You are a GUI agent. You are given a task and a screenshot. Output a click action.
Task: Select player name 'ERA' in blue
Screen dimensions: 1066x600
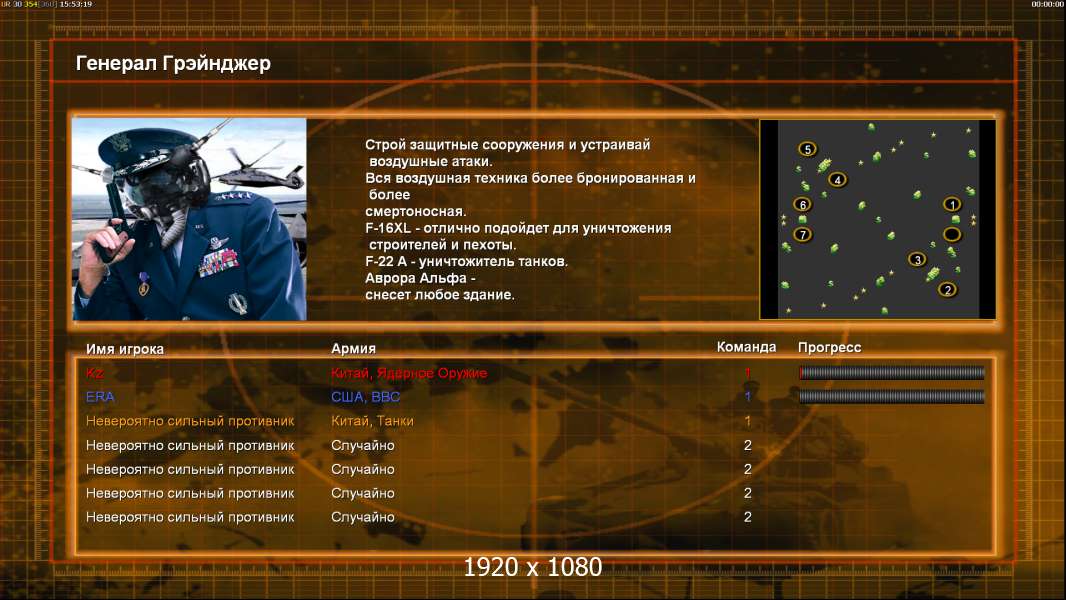tap(100, 397)
